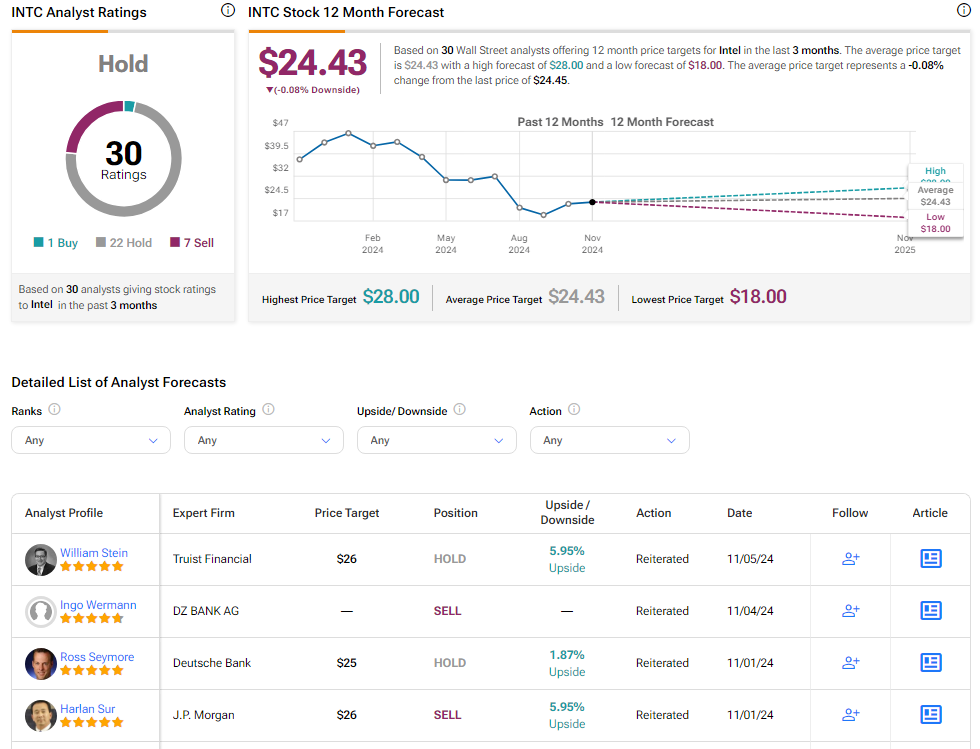
Task: Click info icon next to Analyst Rating
Action: 268,410
